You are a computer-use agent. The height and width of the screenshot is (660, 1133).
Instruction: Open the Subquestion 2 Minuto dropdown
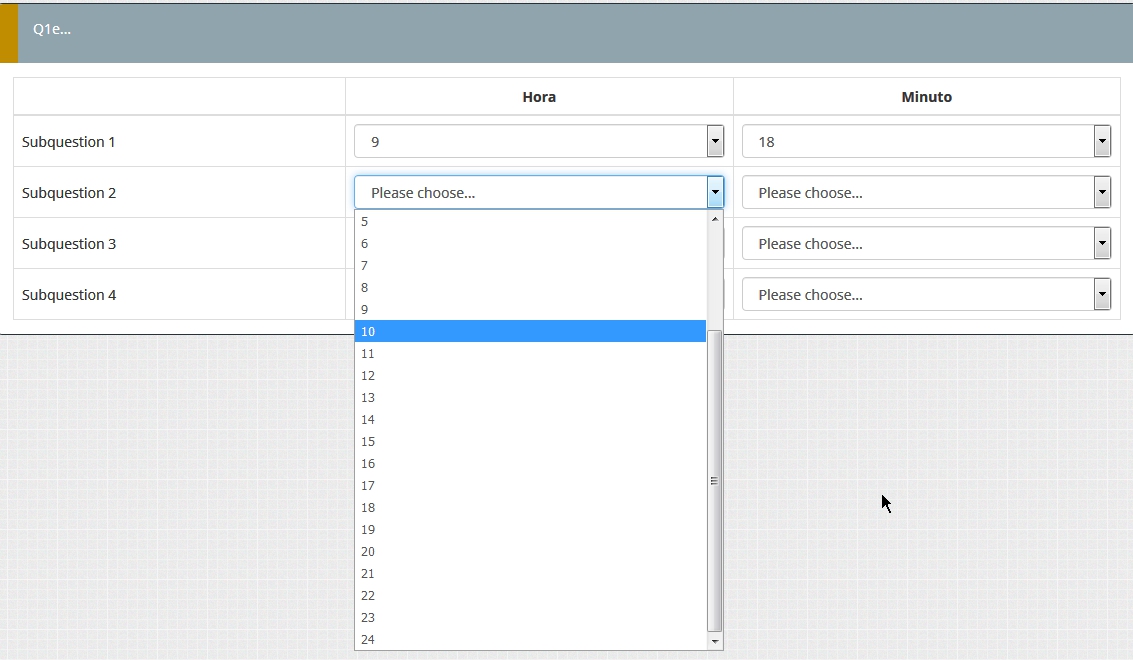point(925,193)
